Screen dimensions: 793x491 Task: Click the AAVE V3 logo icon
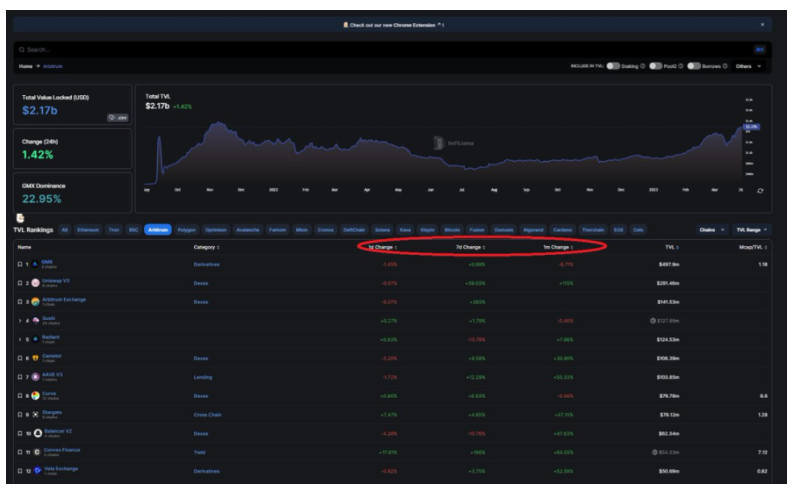click(x=35, y=377)
